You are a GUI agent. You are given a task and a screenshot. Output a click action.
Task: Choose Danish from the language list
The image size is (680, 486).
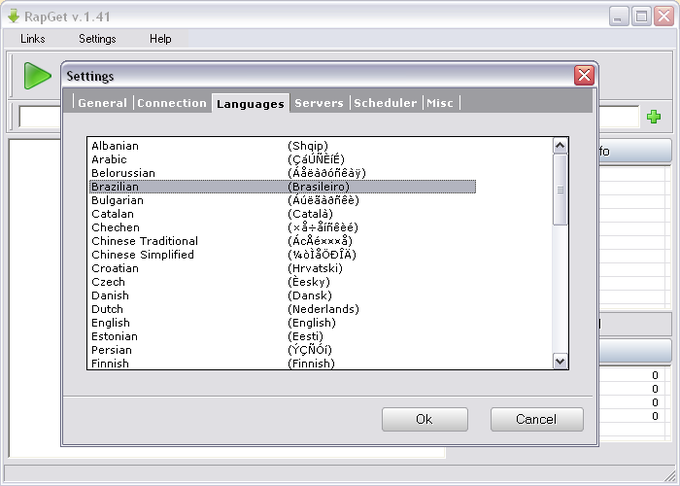coord(282,295)
